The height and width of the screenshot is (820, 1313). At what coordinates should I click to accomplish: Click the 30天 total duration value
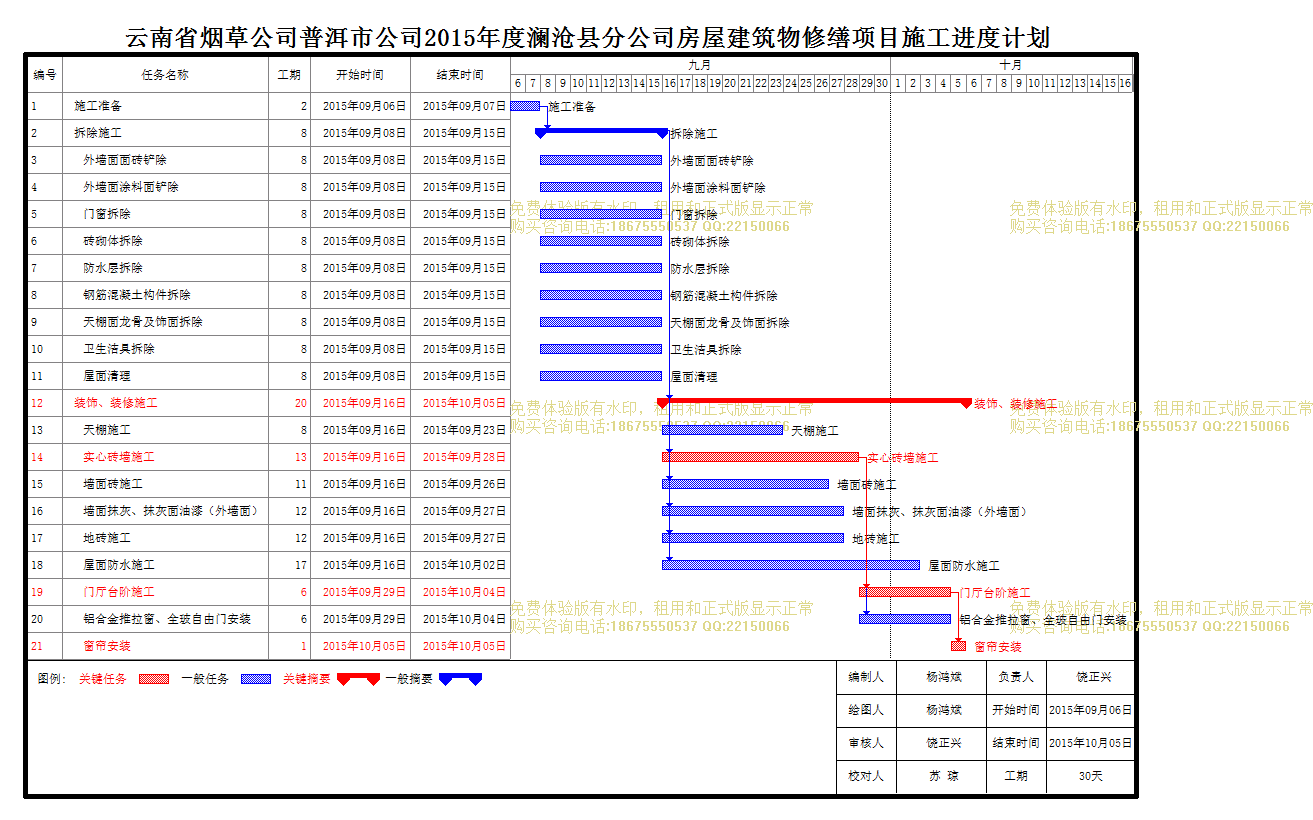click(x=1090, y=776)
